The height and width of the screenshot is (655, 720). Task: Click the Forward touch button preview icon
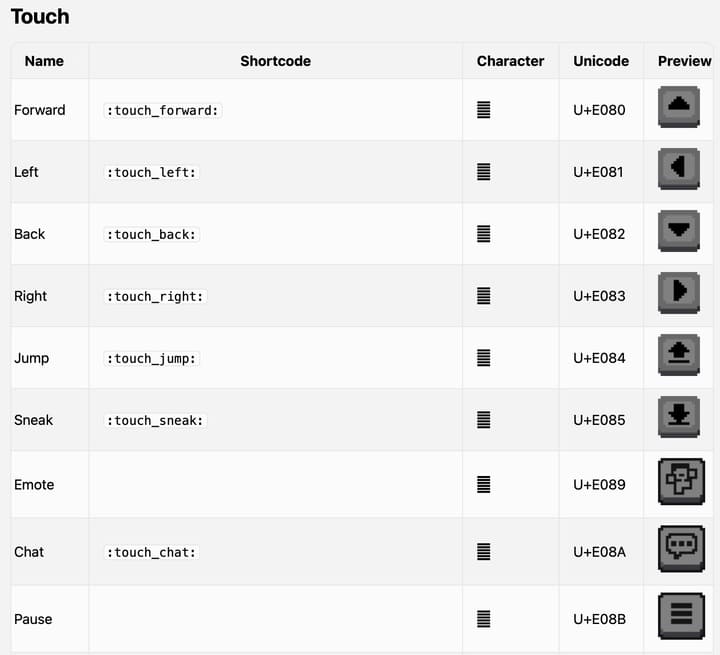pyautogui.click(x=679, y=106)
